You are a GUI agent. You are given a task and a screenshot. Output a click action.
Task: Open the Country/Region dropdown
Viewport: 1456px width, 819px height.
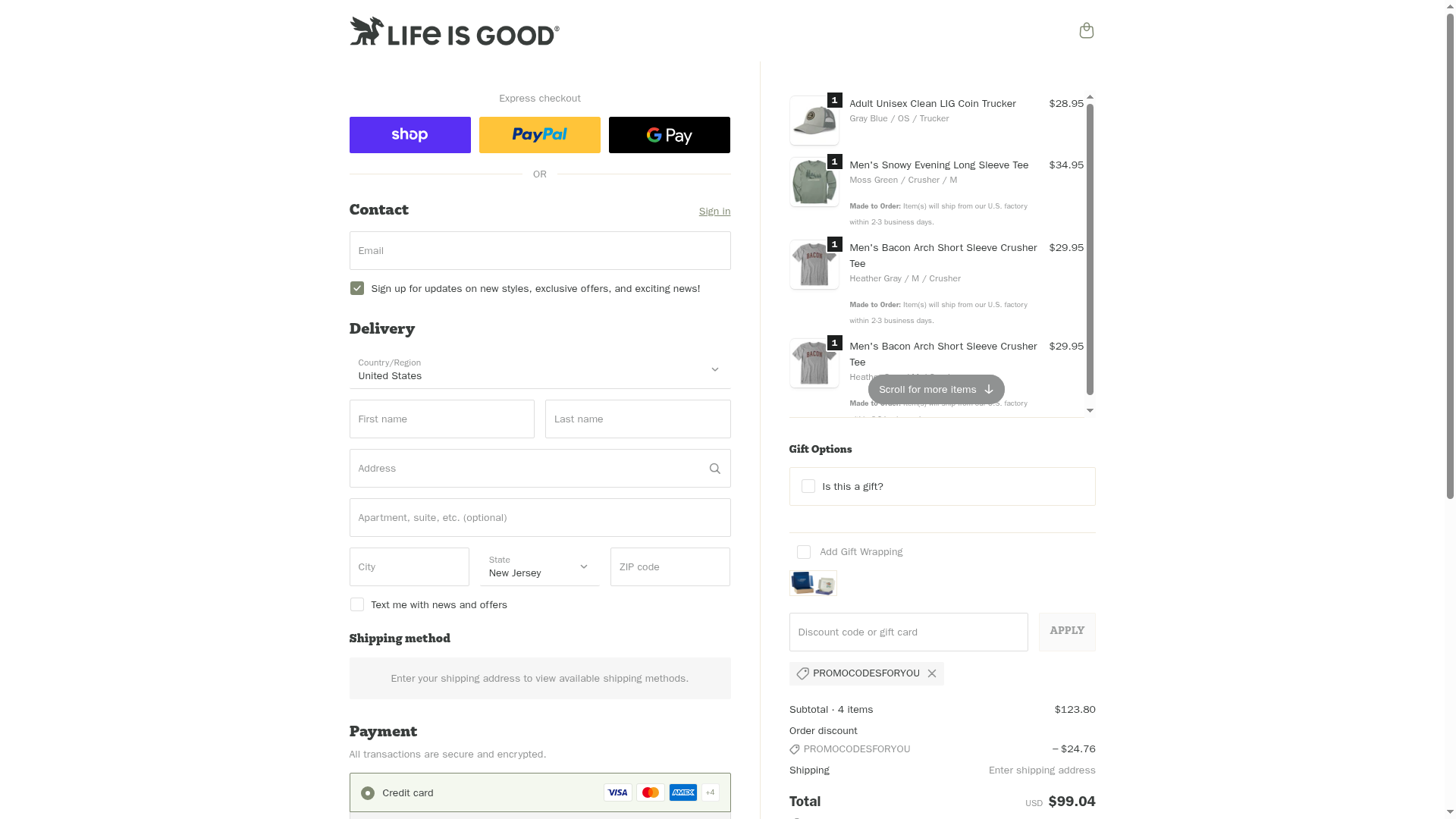[540, 370]
